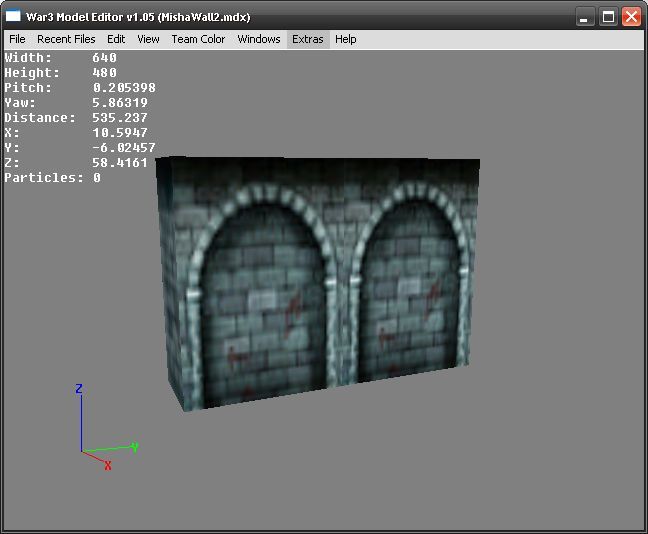Close the War3 Model Editor window

(631, 17)
